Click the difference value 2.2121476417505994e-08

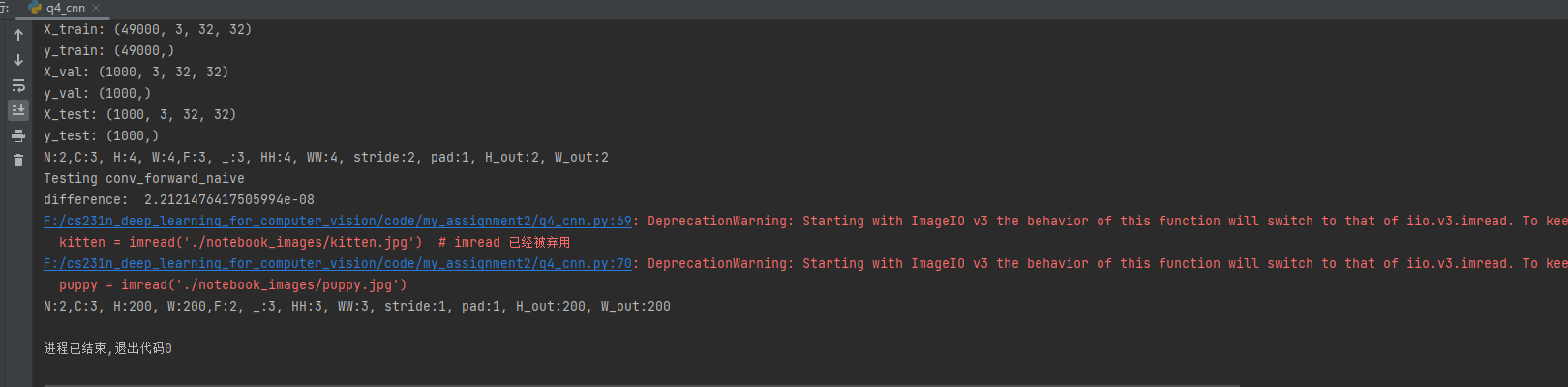point(228,200)
